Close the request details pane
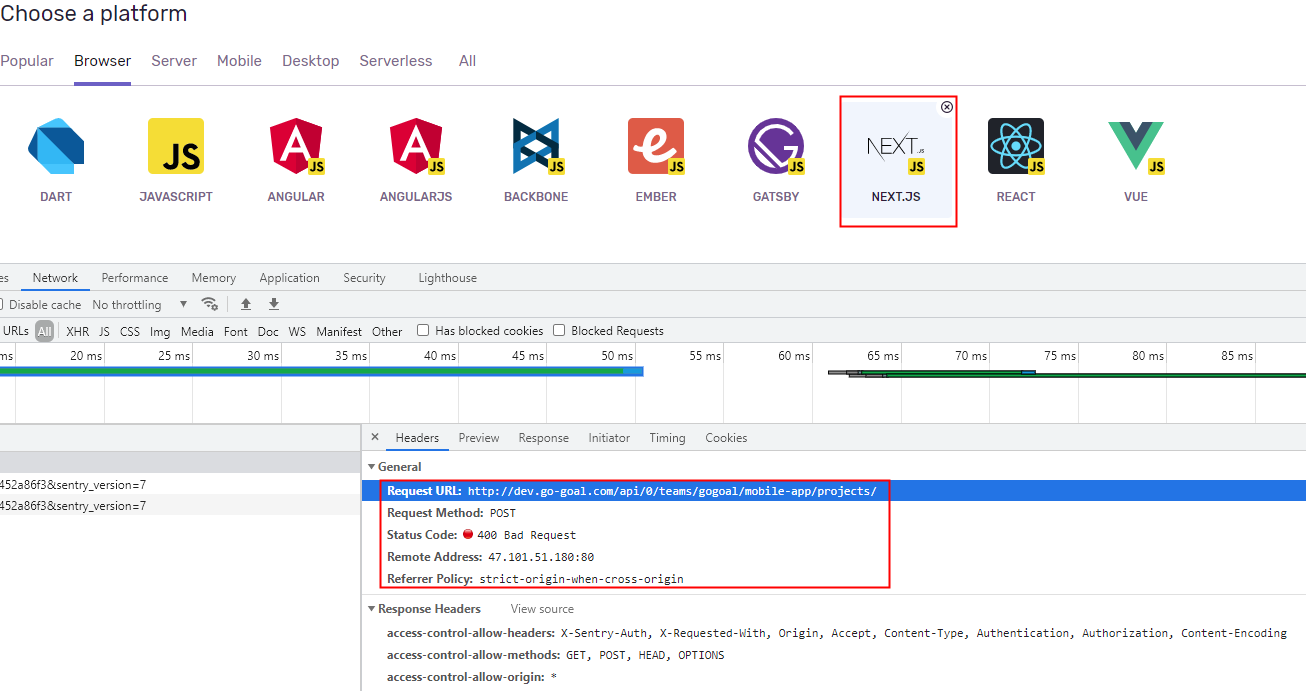The height and width of the screenshot is (691, 1306). pyautogui.click(x=375, y=437)
